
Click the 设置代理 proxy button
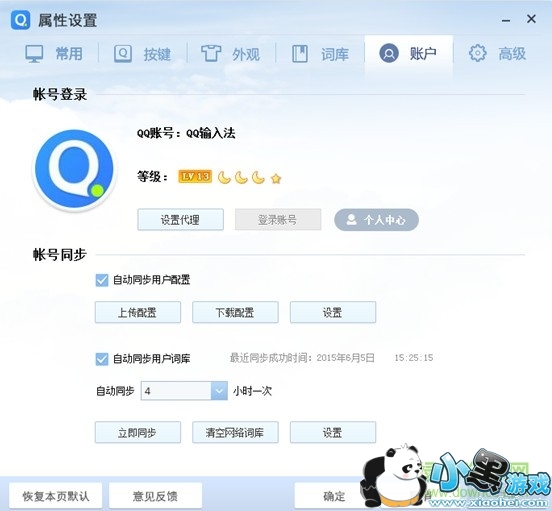[180, 220]
